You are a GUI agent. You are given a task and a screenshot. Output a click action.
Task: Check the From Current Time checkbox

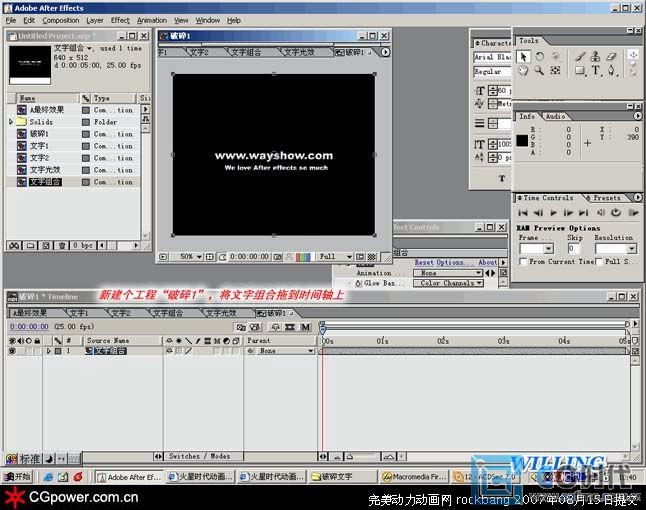click(x=522, y=261)
